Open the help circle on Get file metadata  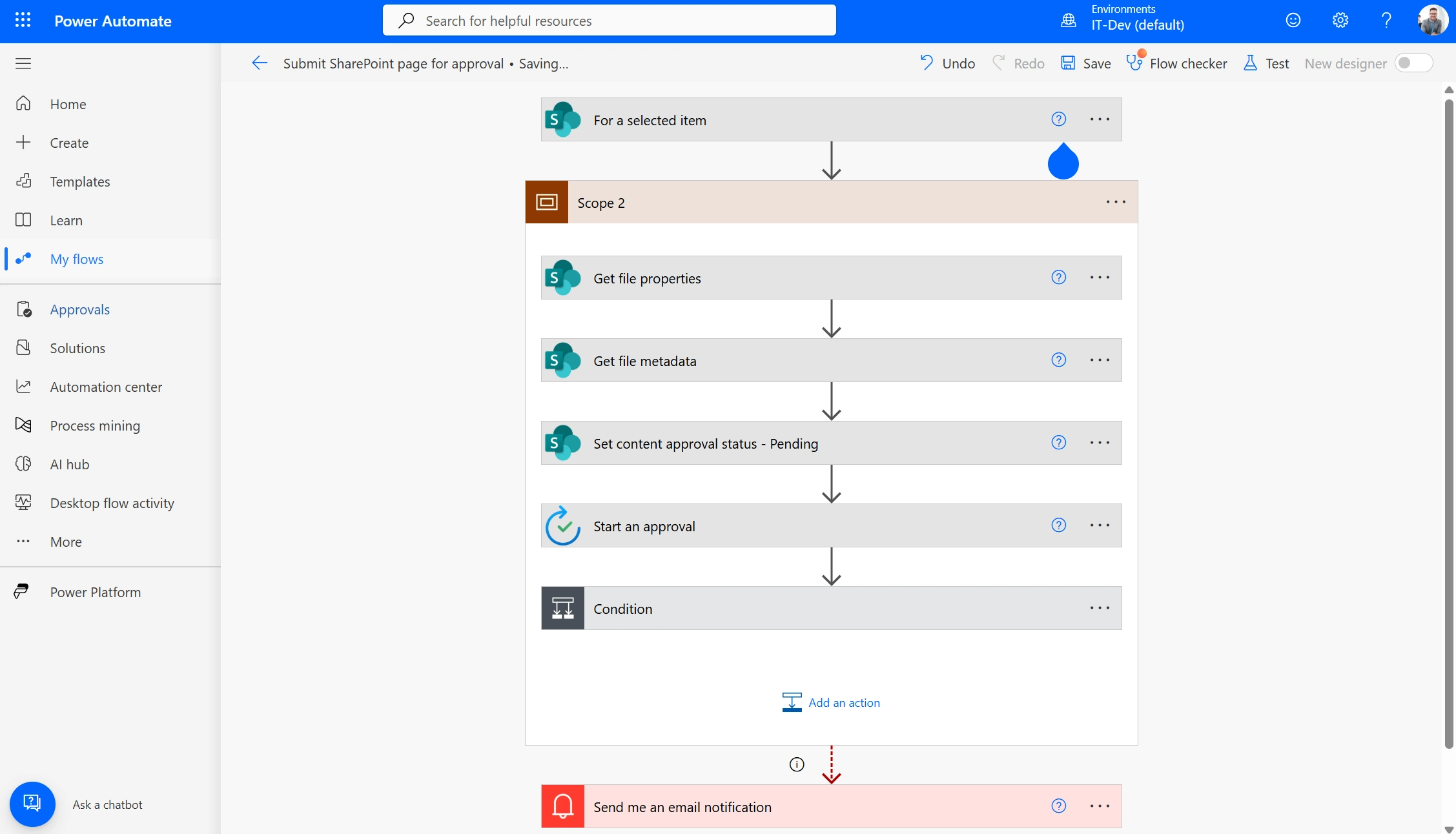click(1058, 360)
